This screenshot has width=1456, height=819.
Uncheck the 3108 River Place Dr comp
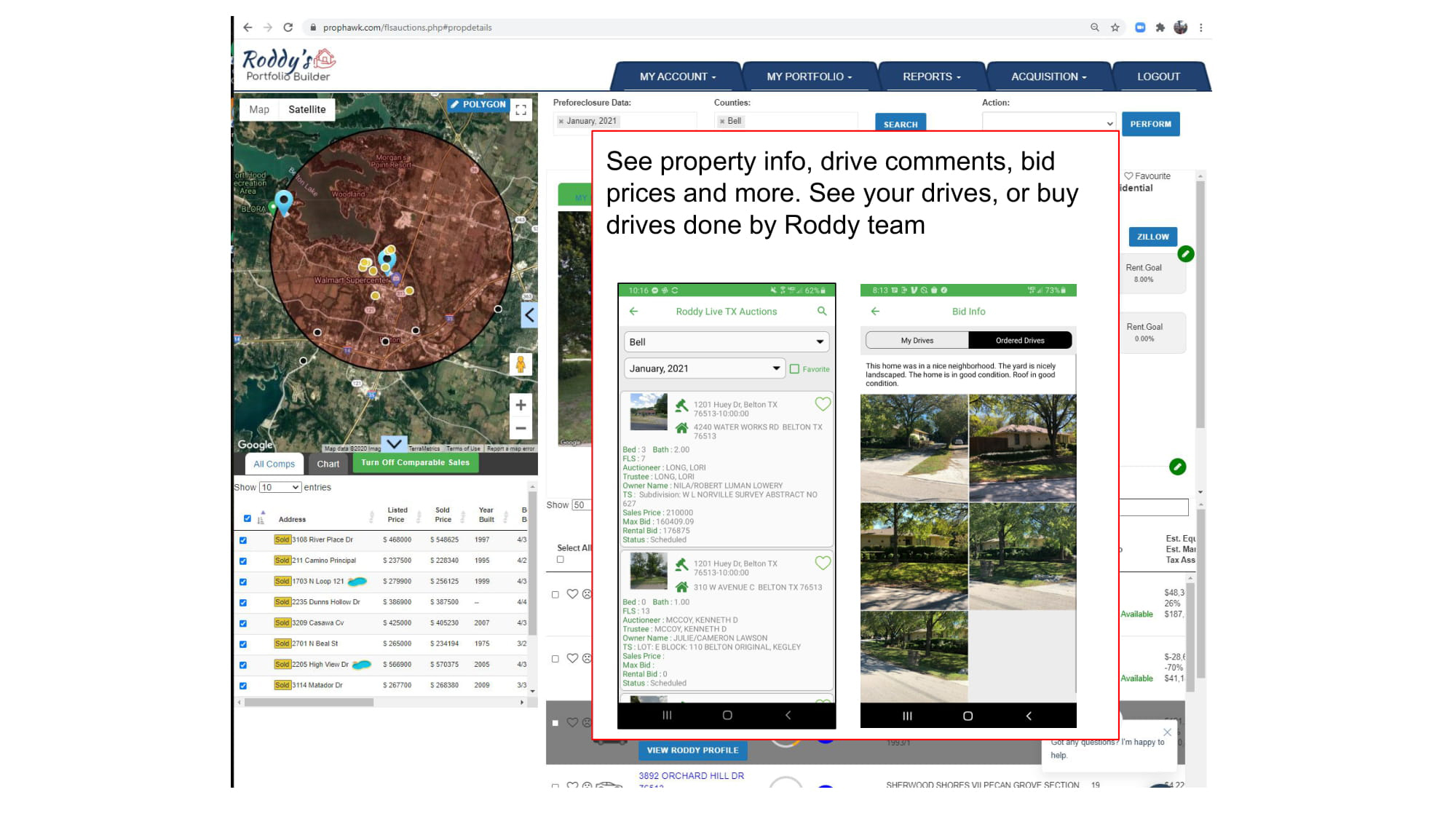click(x=243, y=540)
